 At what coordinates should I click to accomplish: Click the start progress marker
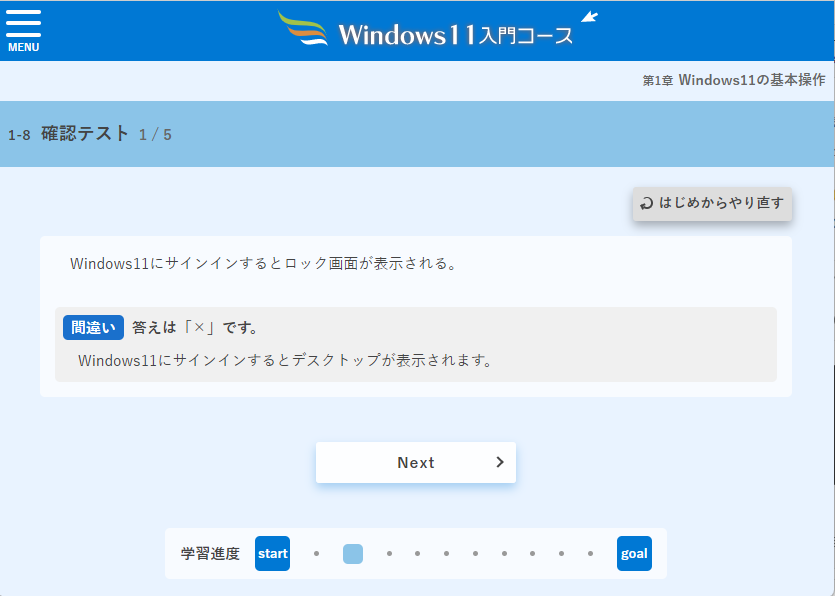pyautogui.click(x=272, y=553)
